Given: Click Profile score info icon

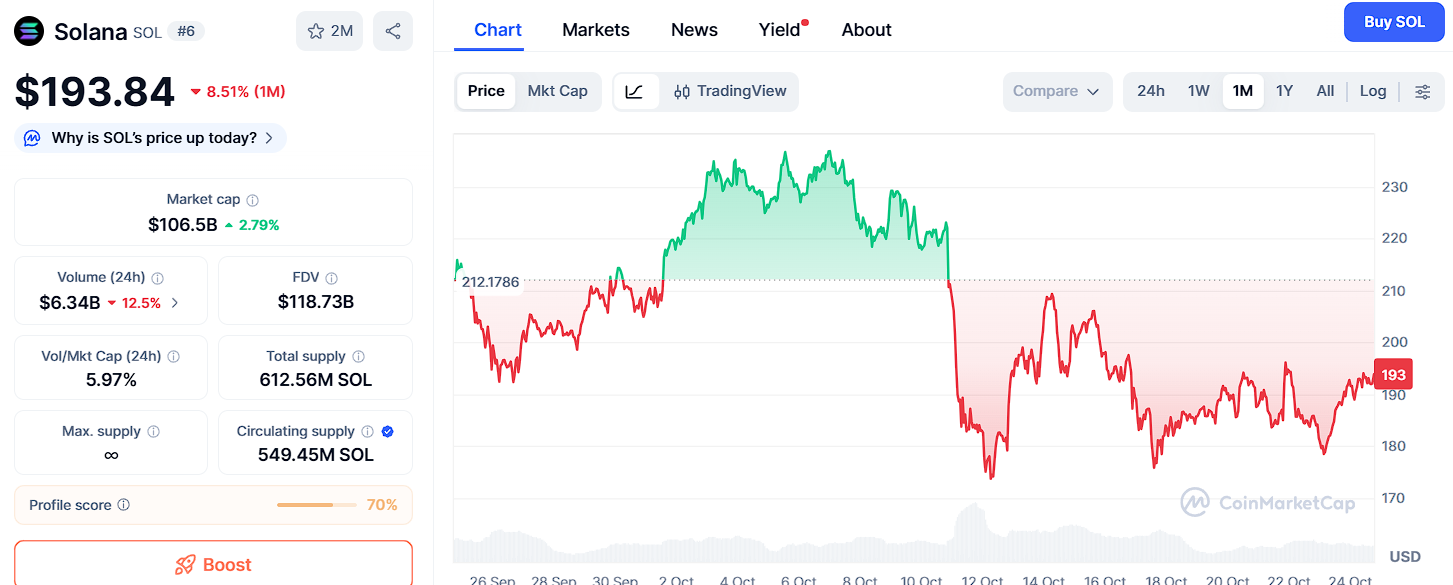Looking at the screenshot, I should [124, 505].
